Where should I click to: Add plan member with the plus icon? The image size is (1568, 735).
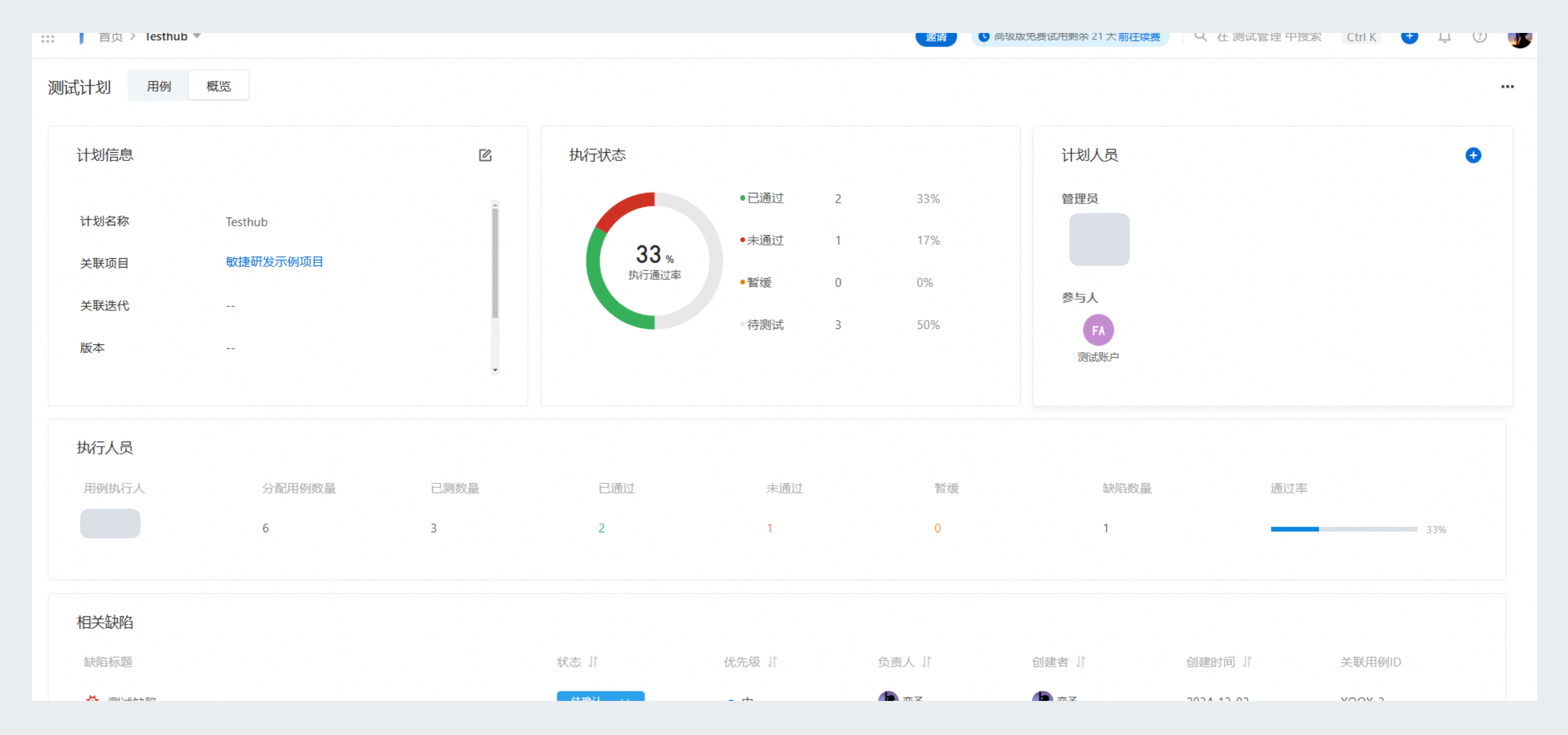pyautogui.click(x=1473, y=155)
